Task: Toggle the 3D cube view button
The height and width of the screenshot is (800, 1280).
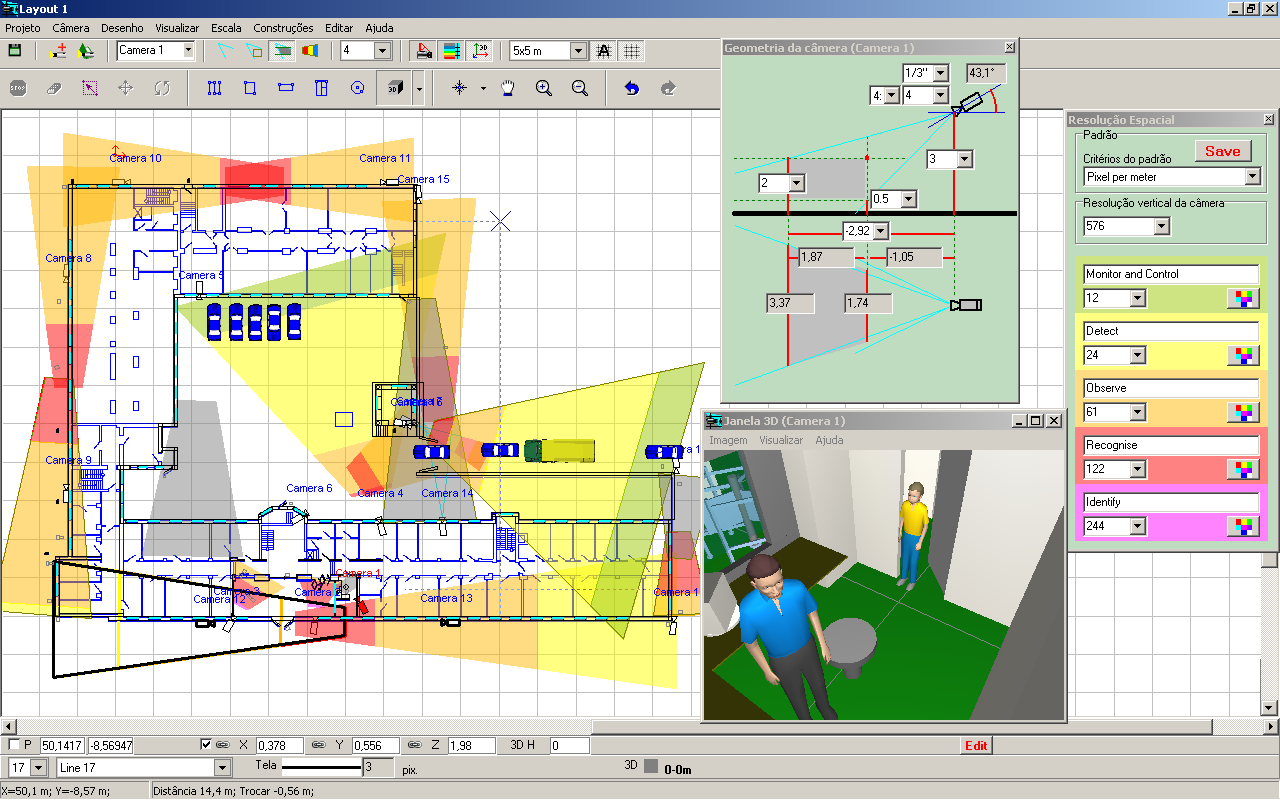Action: pos(394,88)
